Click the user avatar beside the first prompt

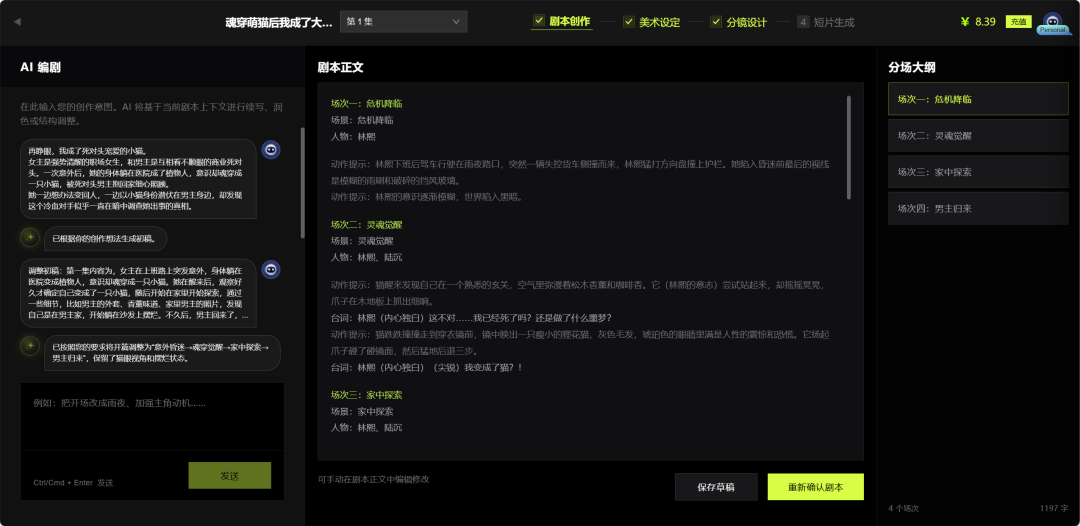pos(271,149)
